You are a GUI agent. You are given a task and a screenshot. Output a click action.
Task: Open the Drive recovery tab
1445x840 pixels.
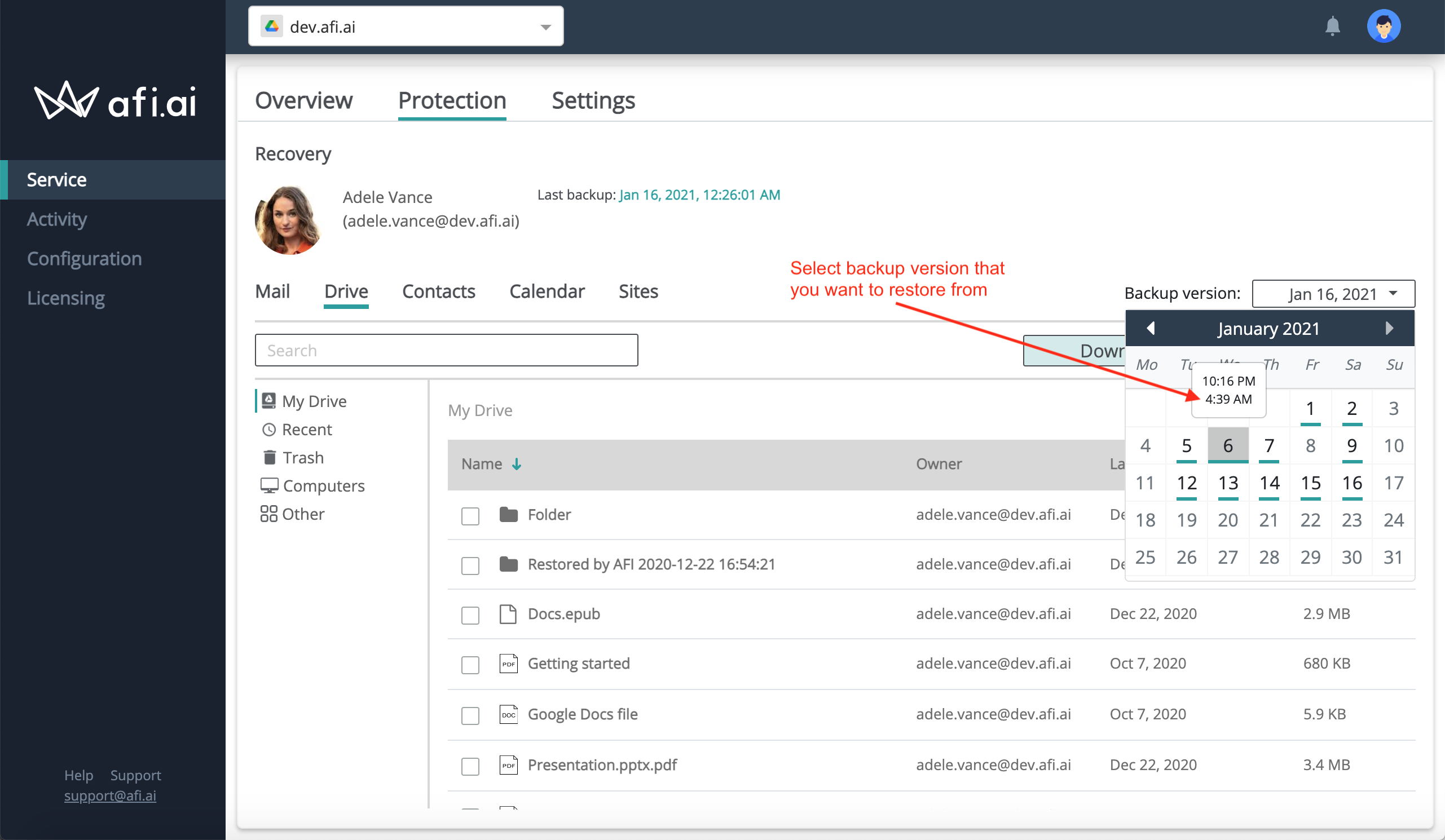pos(346,291)
